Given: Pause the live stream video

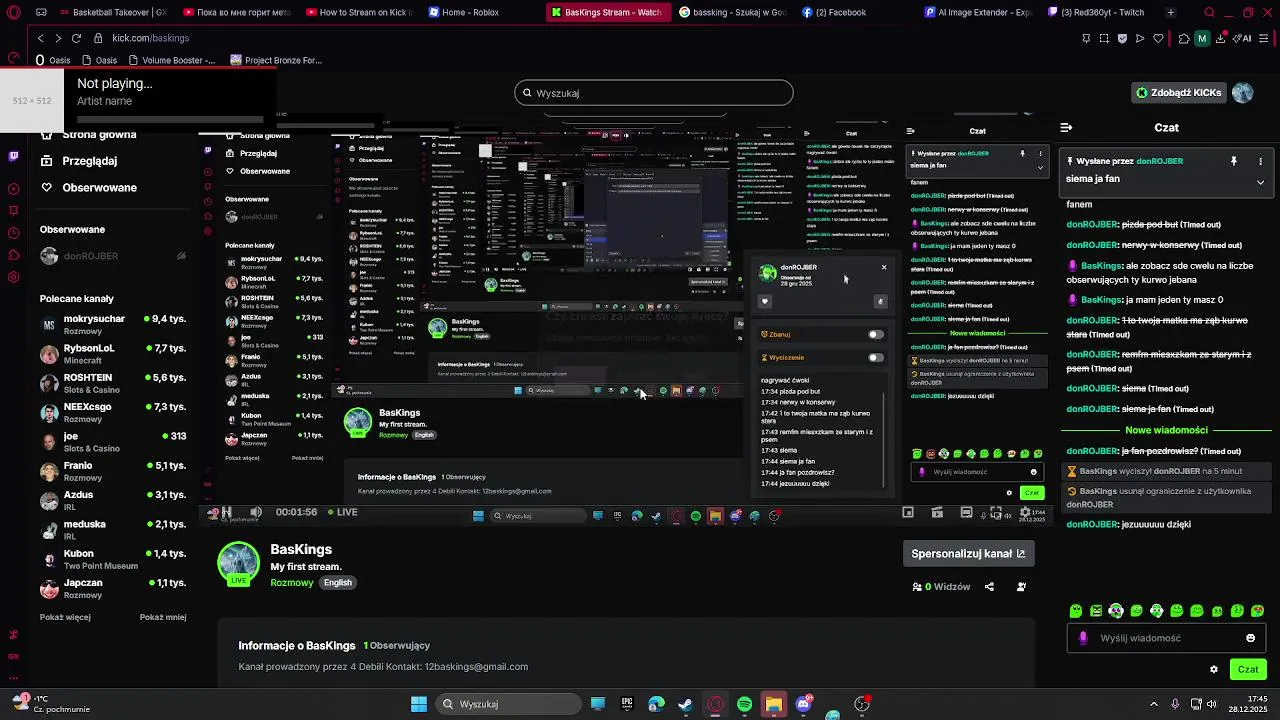Looking at the screenshot, I should pos(226,512).
